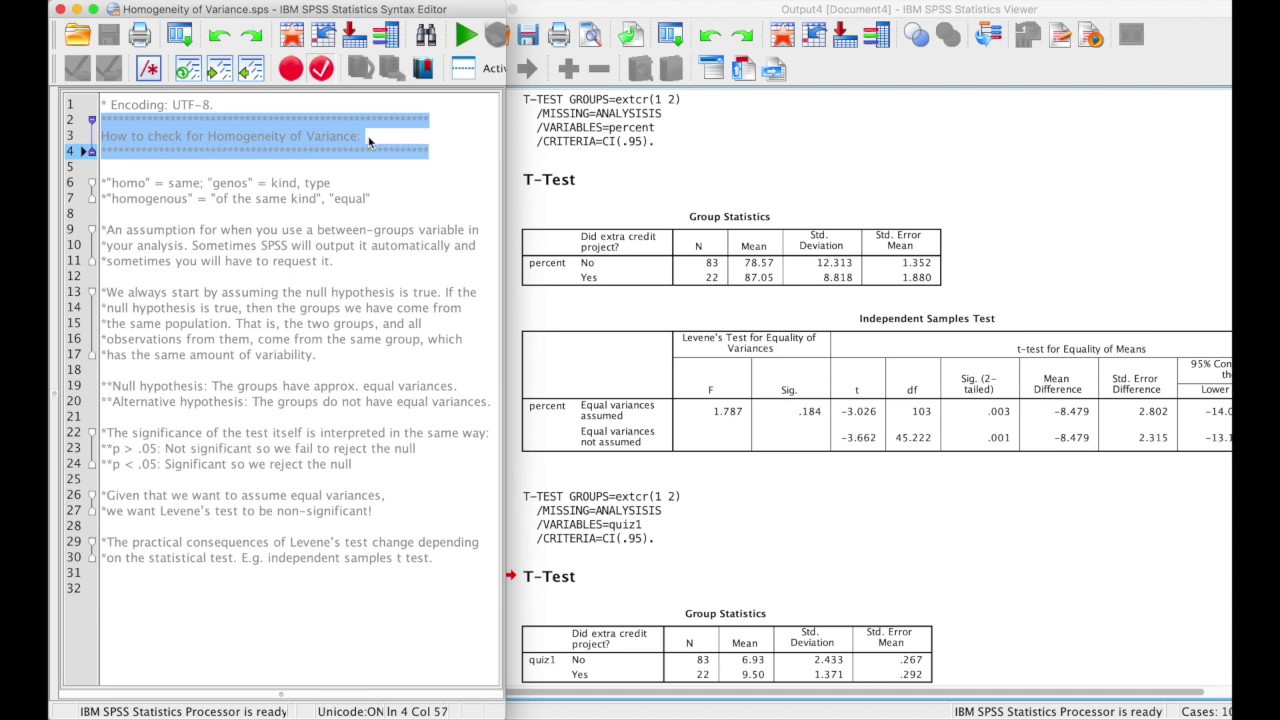The height and width of the screenshot is (720, 1280).
Task: Outdent syntax with left-arrow outdent icon
Action: coord(251,69)
